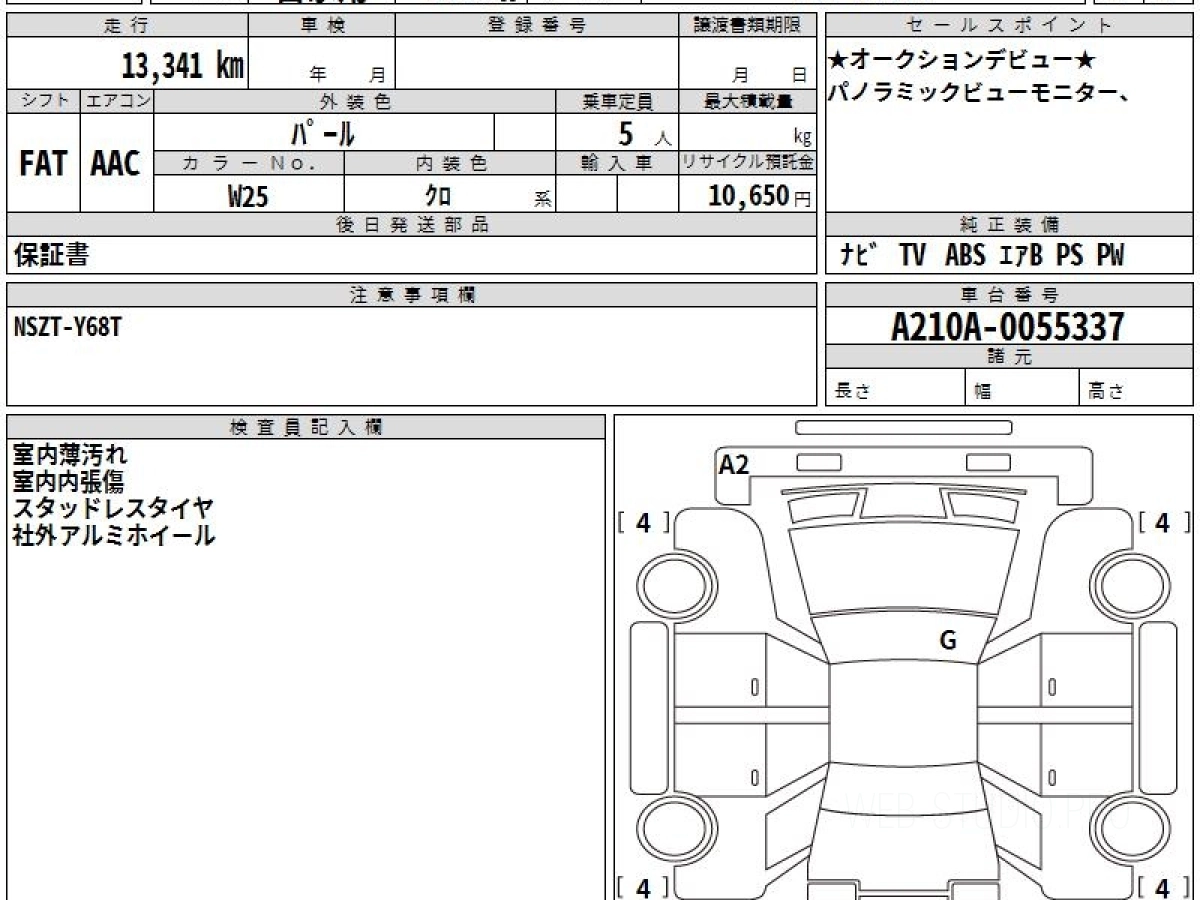
Task: Select the 保証書 entry
Action: coord(51,256)
